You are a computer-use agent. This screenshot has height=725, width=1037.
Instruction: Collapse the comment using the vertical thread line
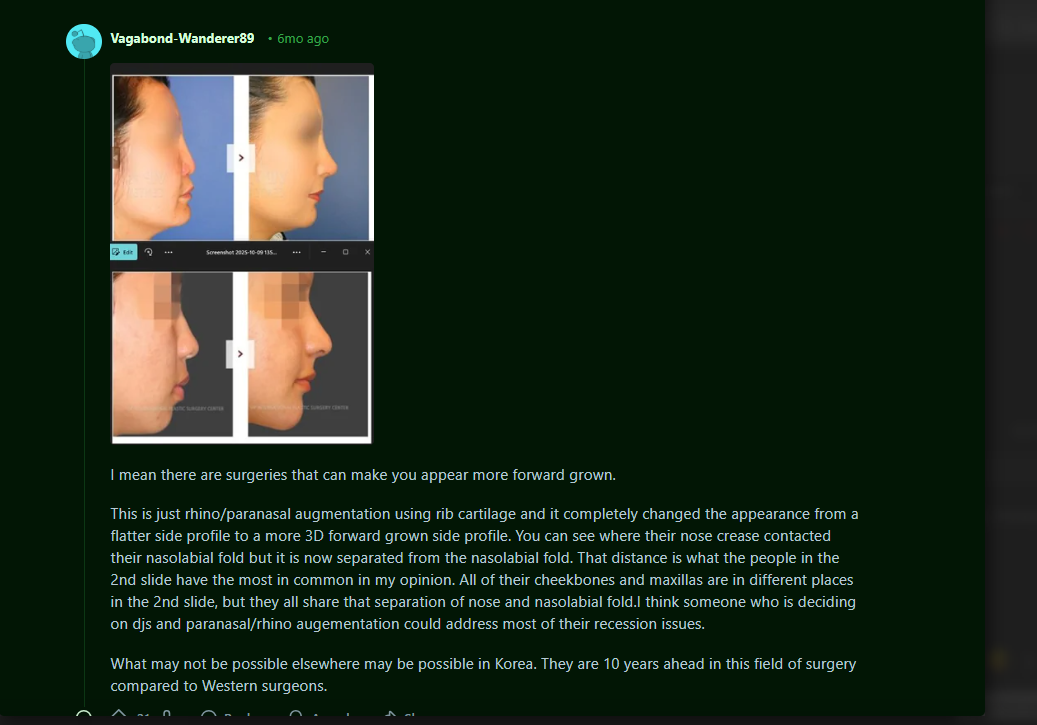pos(84,384)
